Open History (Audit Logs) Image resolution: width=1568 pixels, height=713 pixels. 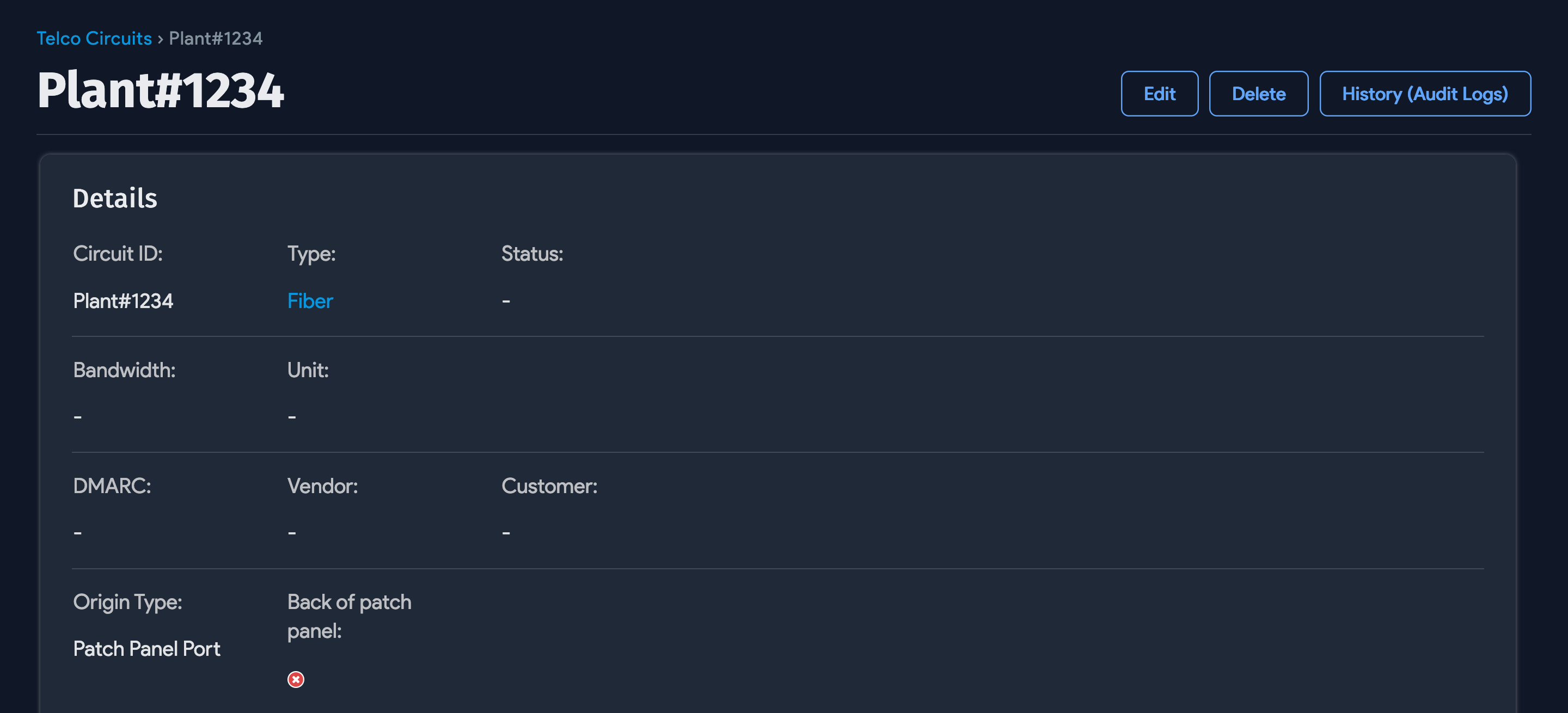point(1424,94)
